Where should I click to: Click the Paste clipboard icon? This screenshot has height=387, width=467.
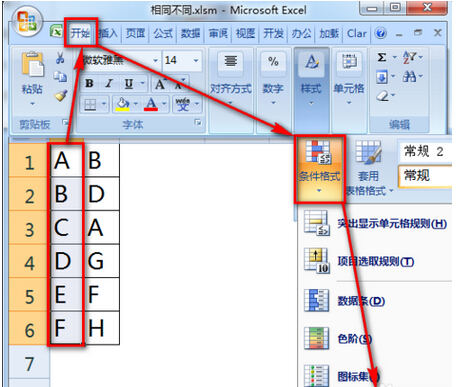point(32,64)
